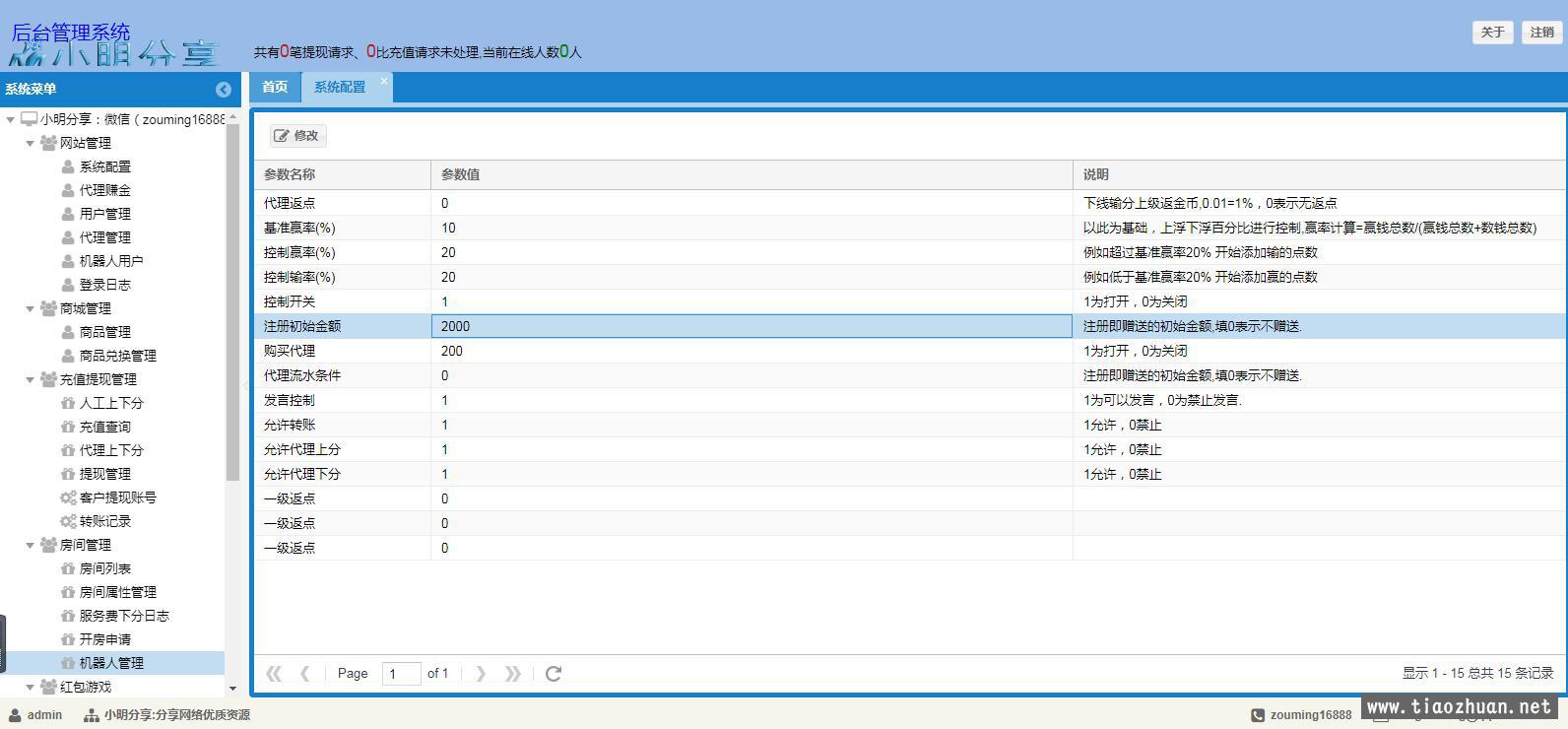
Task: Click the group icon beside 房间管理
Action: tap(48, 545)
